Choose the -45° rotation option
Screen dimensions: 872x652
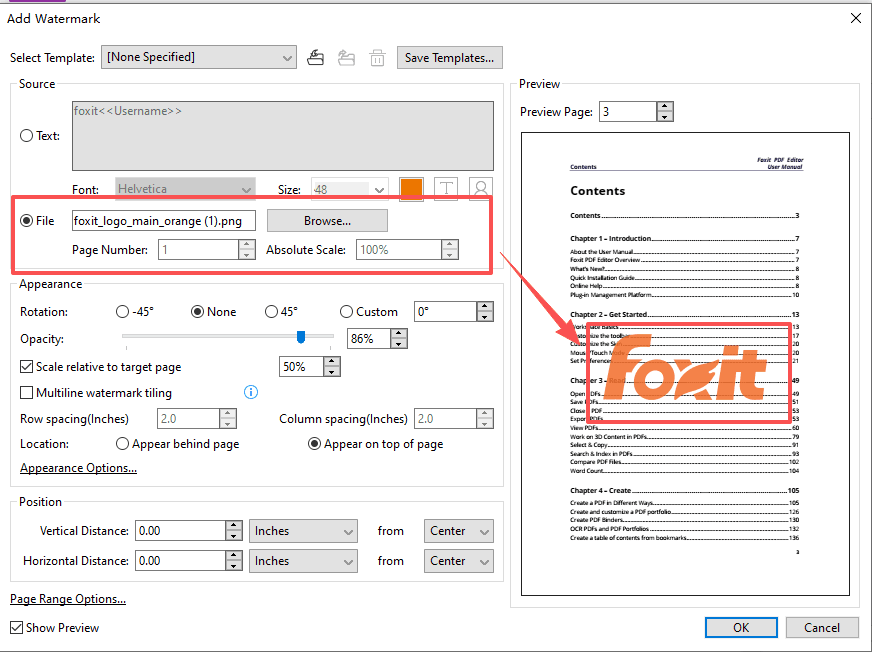(122, 312)
